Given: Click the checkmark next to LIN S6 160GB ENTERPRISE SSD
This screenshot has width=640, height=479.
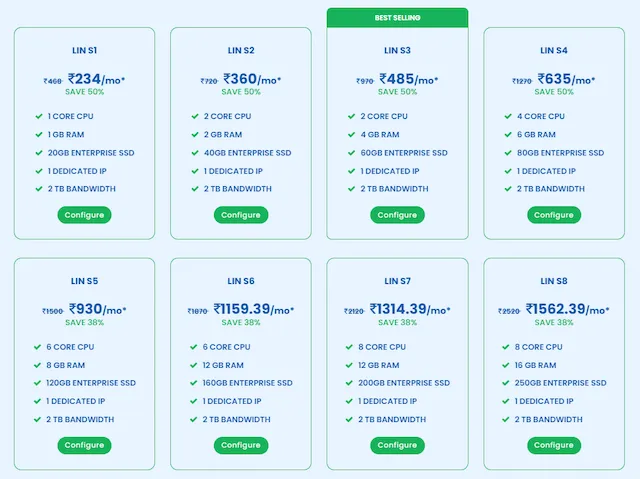Looking at the screenshot, I should point(194,383).
